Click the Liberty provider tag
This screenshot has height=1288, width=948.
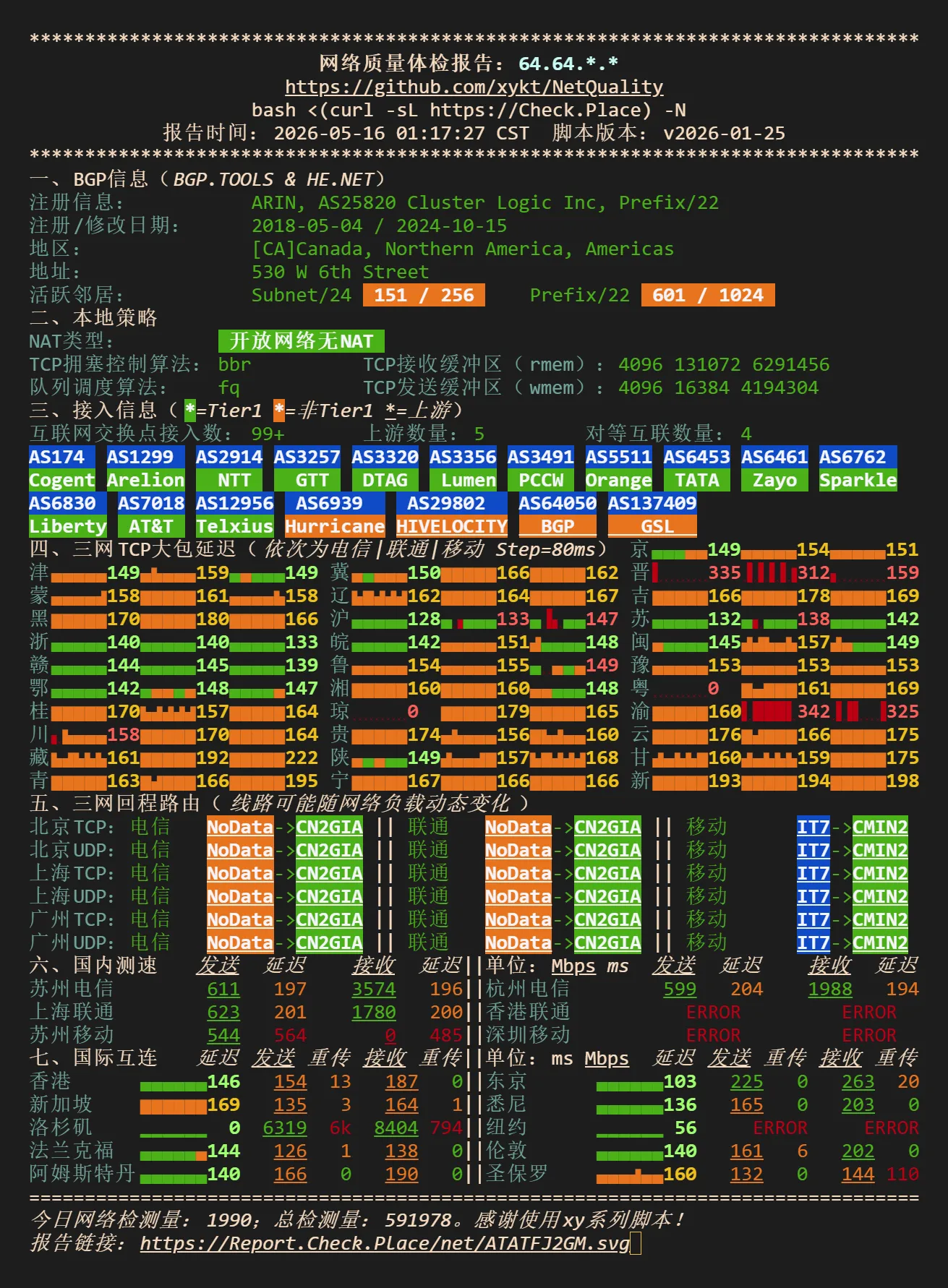point(68,526)
